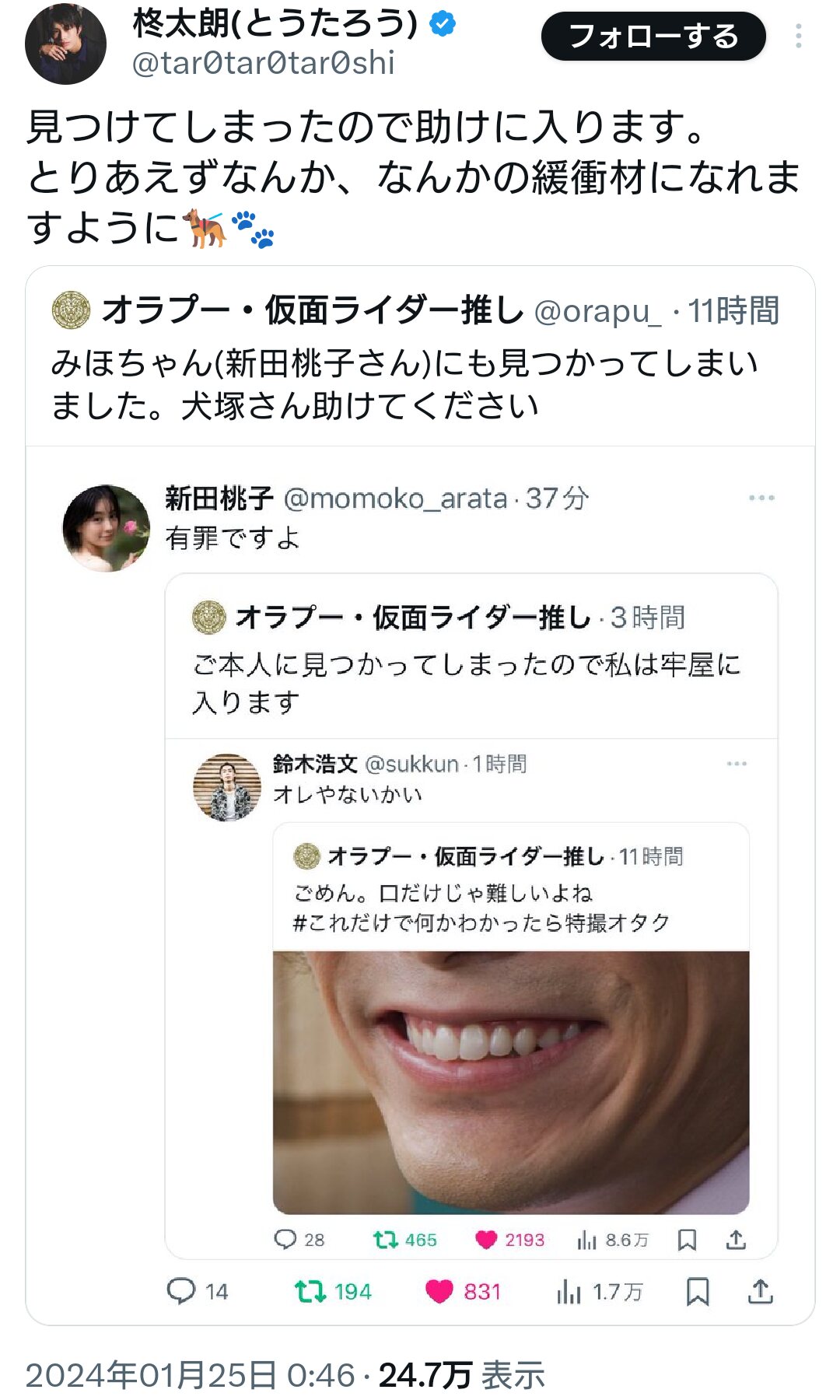
Task: Toggle the heart like showing 2193
Action: pos(486,1239)
